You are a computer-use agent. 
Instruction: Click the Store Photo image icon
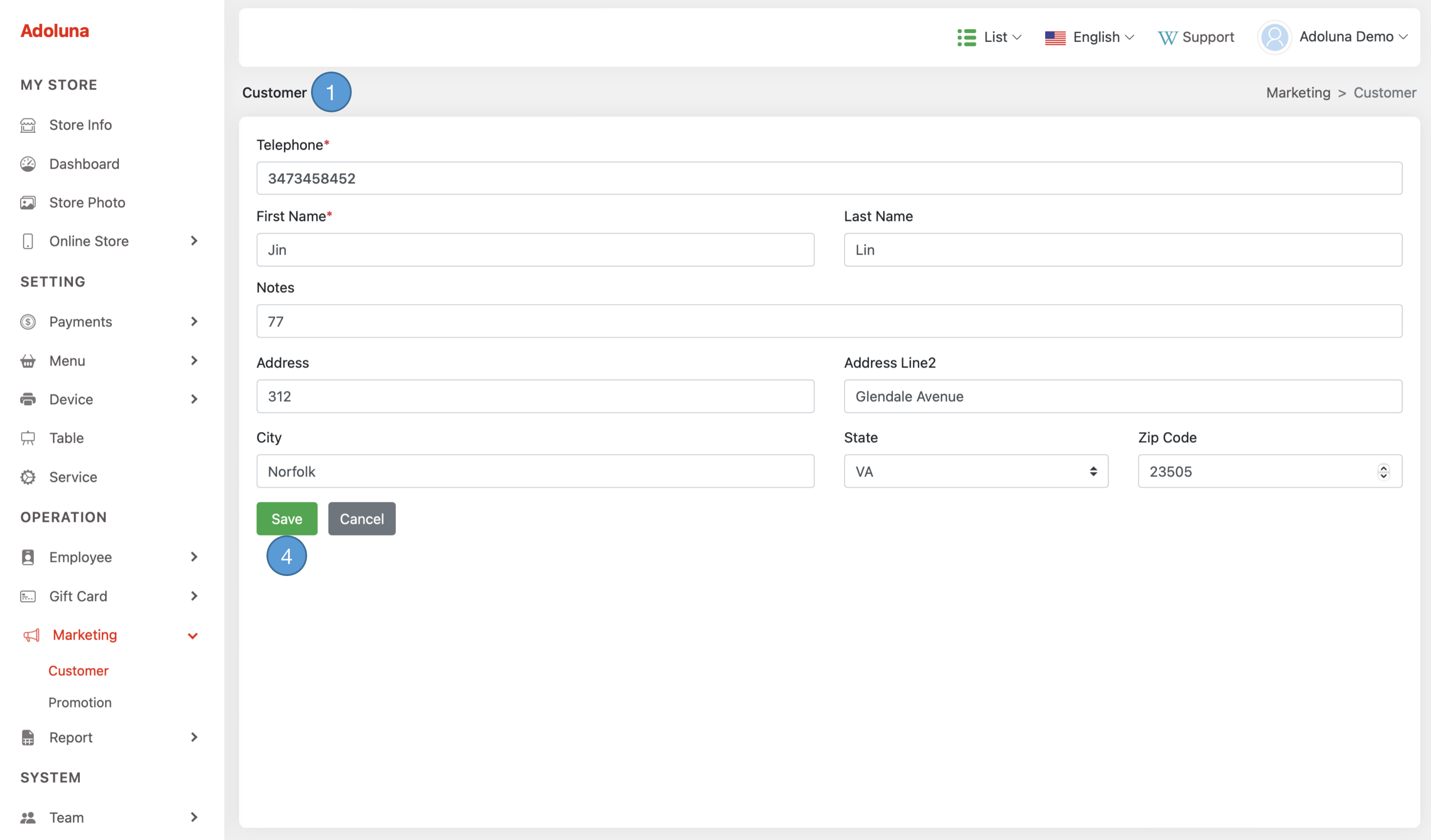28,203
